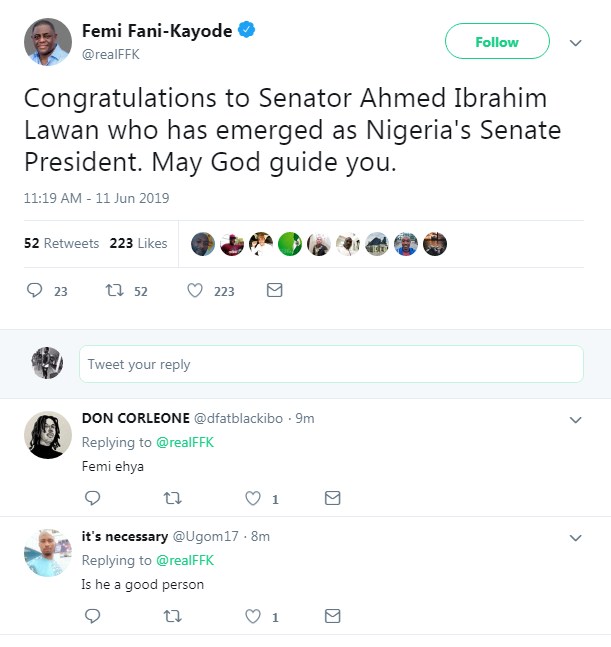Expand options chevron on DON CORLEONE's reply

coord(575,420)
